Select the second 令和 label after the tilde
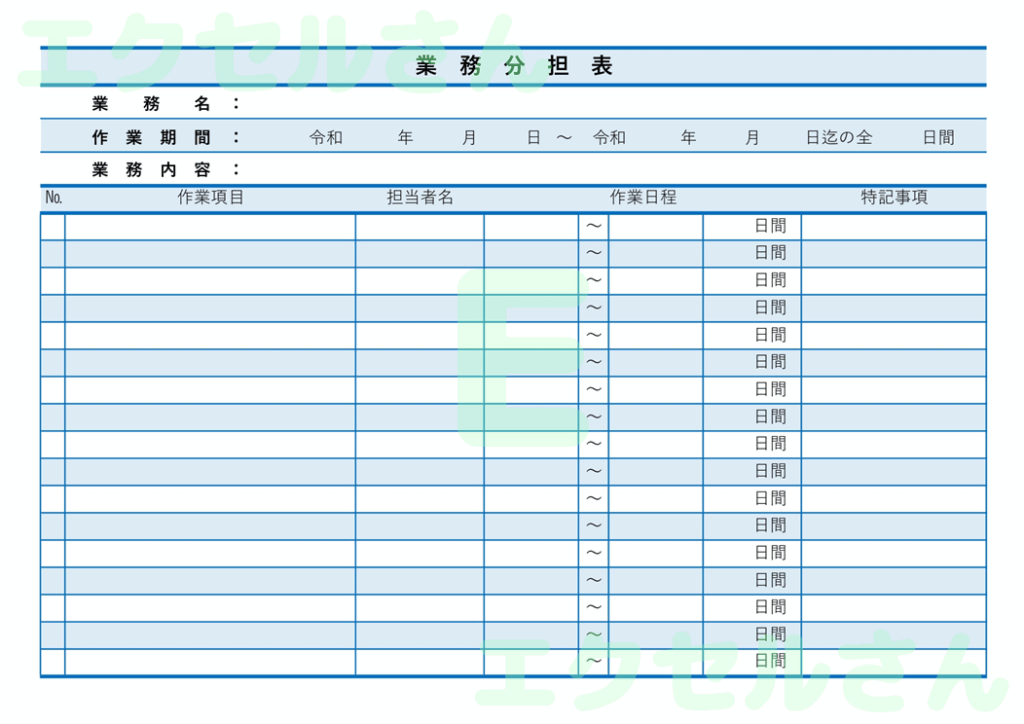Image resolution: width=1024 pixels, height=724 pixels. [611, 137]
